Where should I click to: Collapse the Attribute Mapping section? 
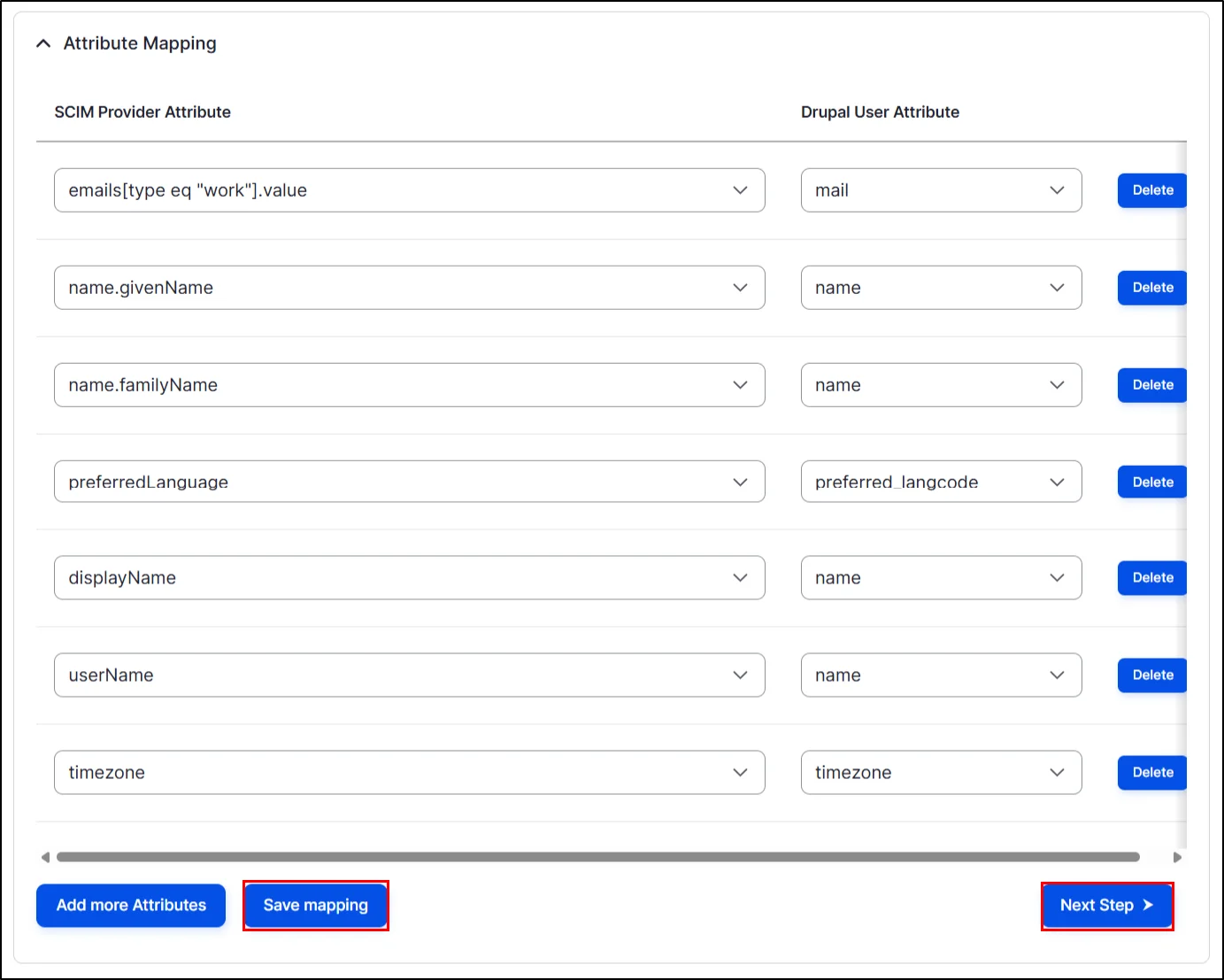[43, 43]
